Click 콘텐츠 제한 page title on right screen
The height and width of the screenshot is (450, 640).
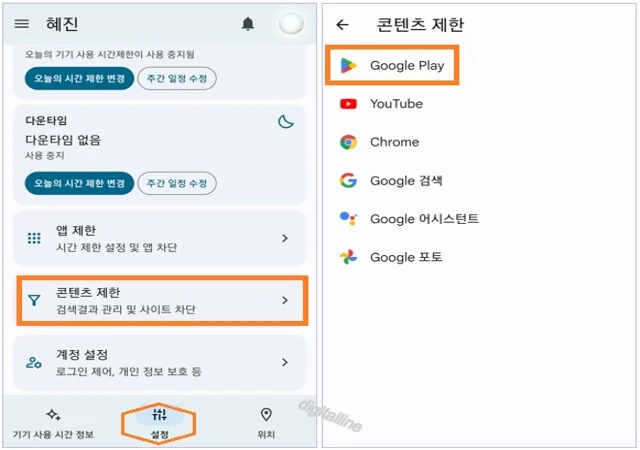pos(420,25)
